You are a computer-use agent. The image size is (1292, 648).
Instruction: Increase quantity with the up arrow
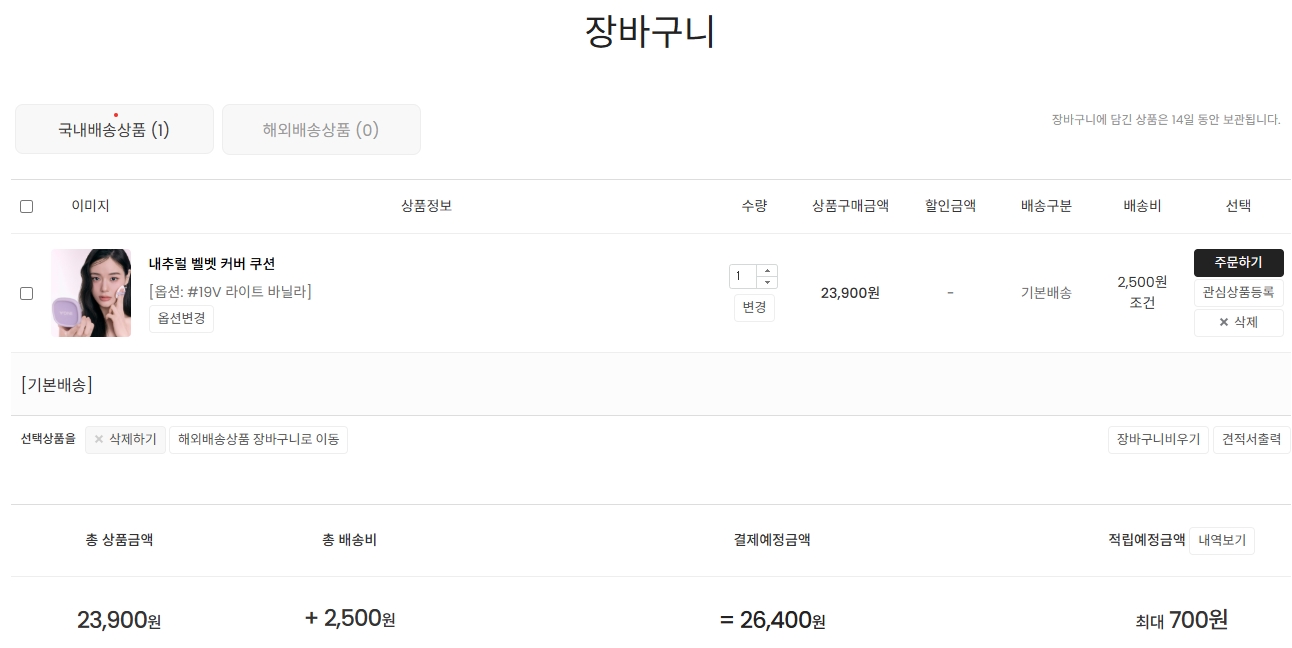(767, 271)
